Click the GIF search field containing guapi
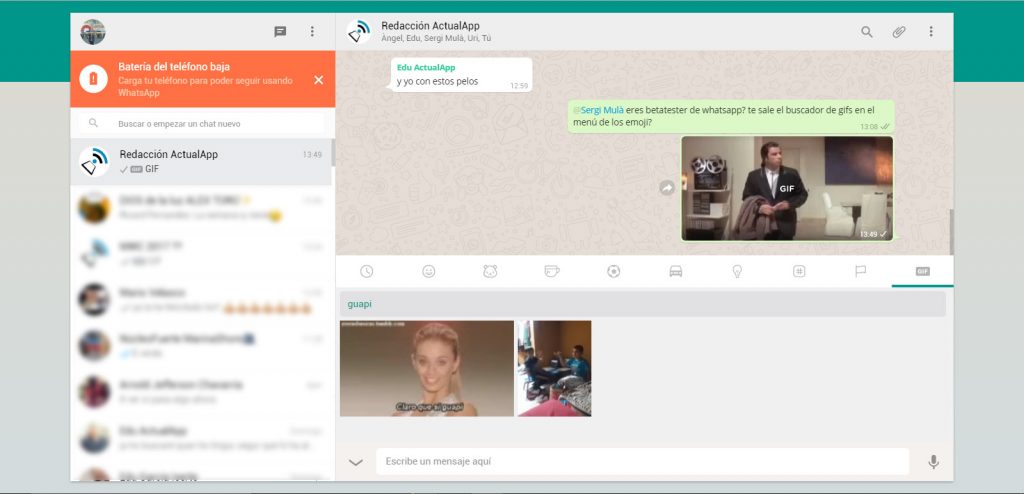This screenshot has width=1024, height=494. tap(643, 305)
